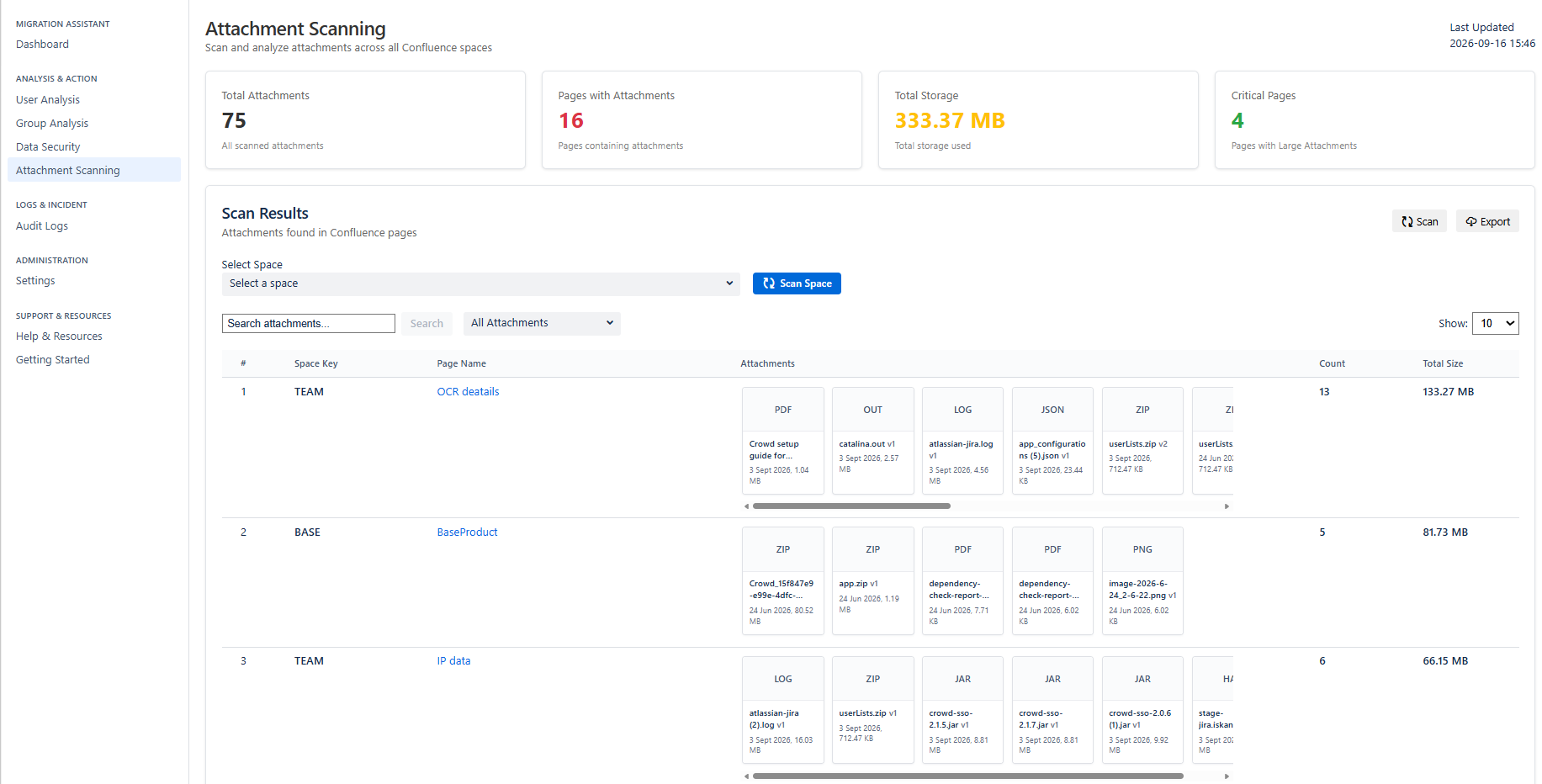Open userLists.zip v1 card in IP data row
This screenshot has height=784, width=1542.
click(x=873, y=710)
